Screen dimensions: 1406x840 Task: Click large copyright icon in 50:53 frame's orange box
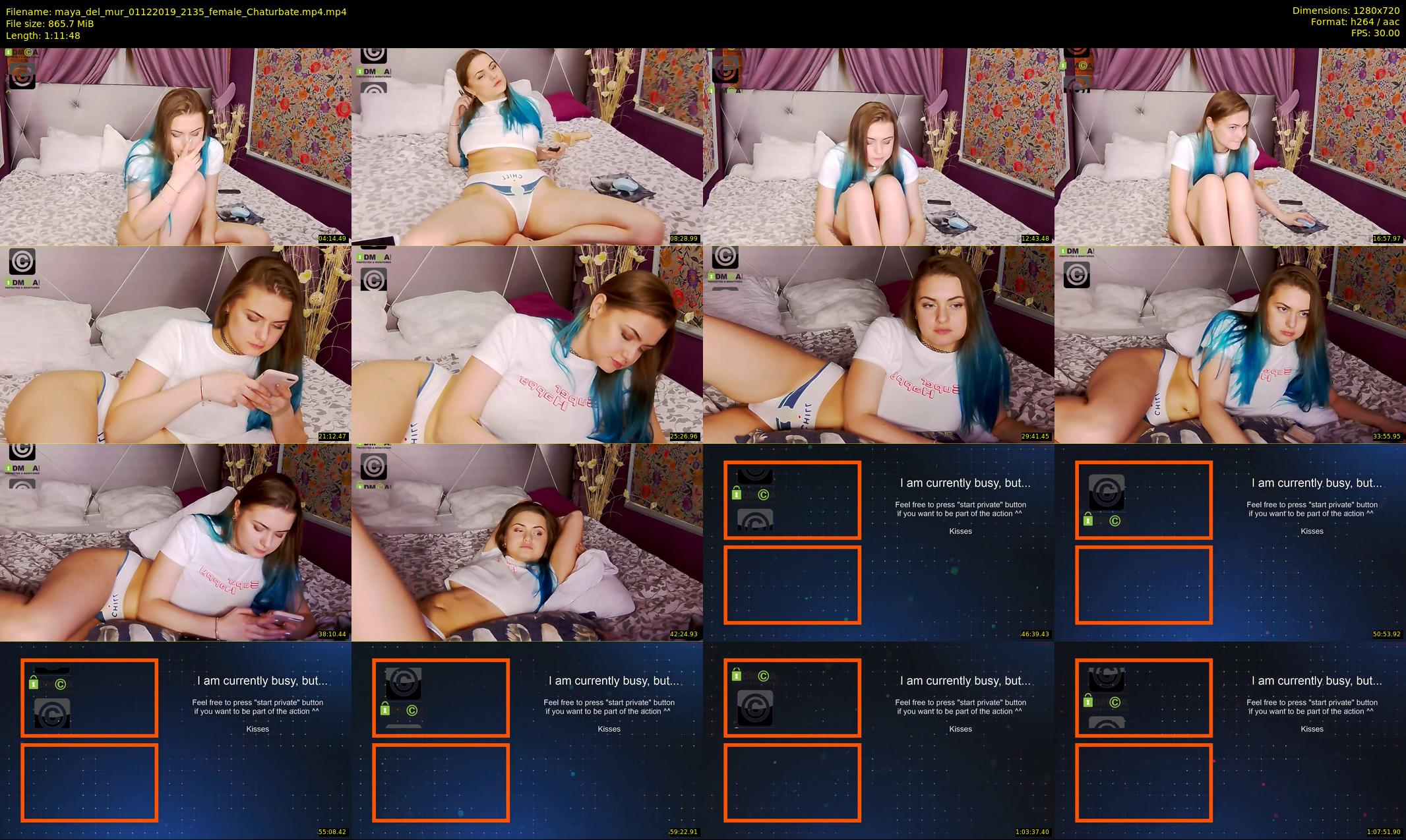(x=1106, y=491)
